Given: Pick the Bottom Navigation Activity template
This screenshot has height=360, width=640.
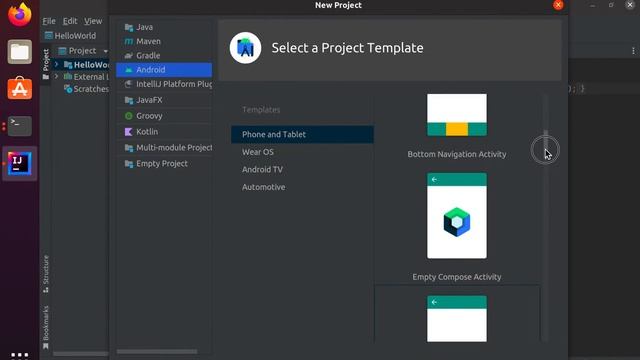Looking at the screenshot, I should (x=457, y=126).
